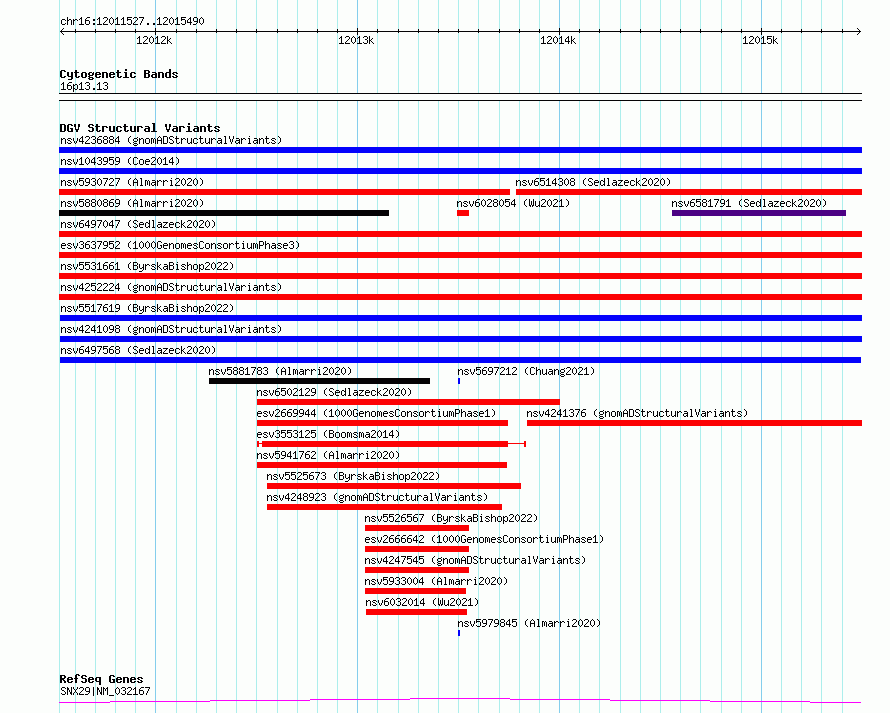Select the purple nsv6581791 feature bar
This screenshot has height=713, width=890.
(759, 213)
